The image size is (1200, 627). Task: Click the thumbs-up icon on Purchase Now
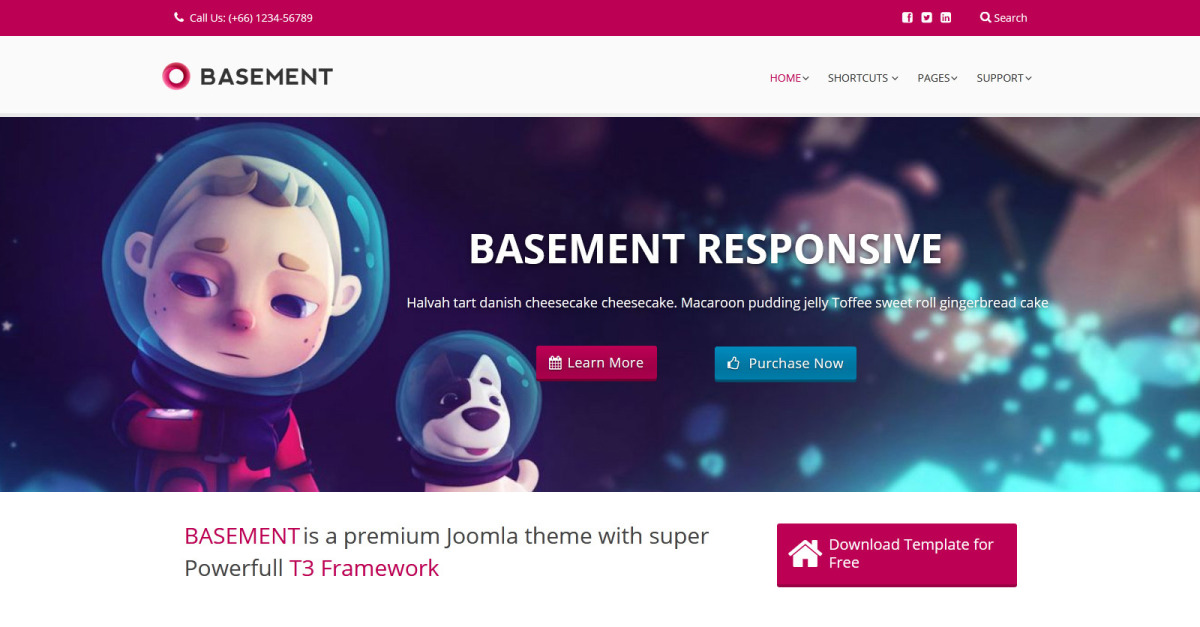pyautogui.click(x=733, y=363)
